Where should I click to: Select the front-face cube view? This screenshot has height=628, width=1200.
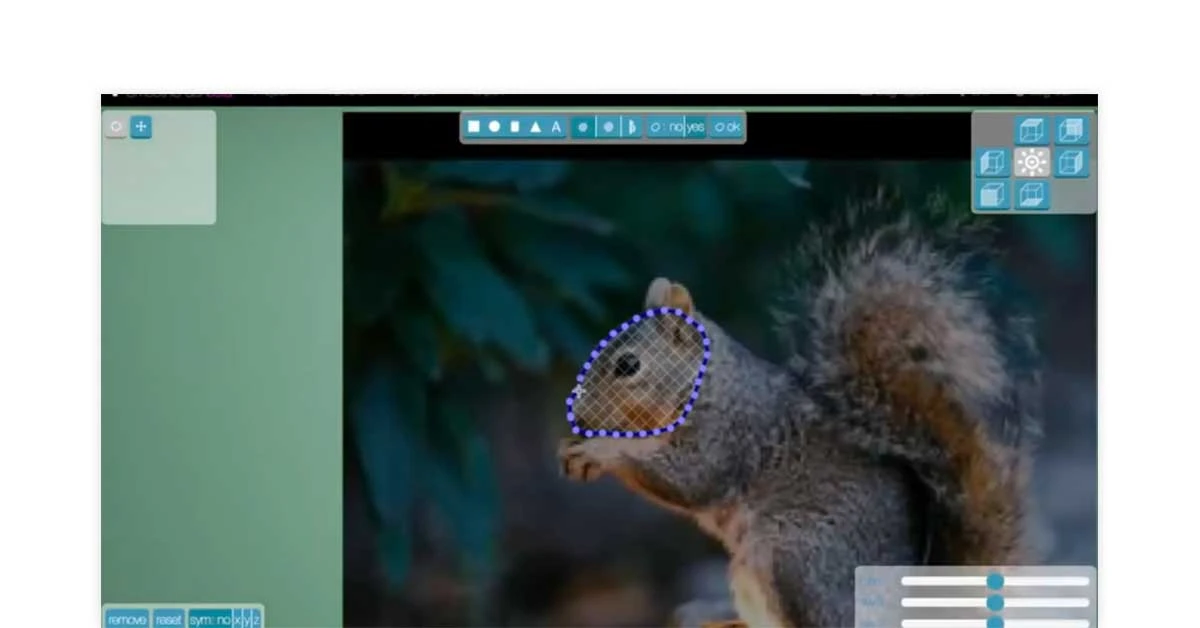(992, 195)
